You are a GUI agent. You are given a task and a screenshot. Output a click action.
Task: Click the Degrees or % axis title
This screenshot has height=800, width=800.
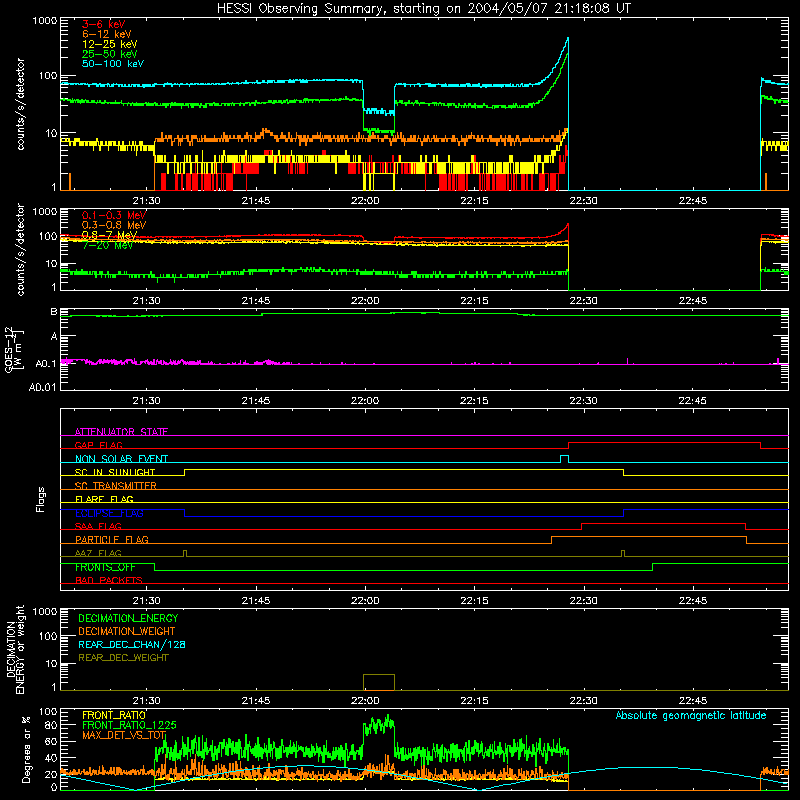click(26, 749)
